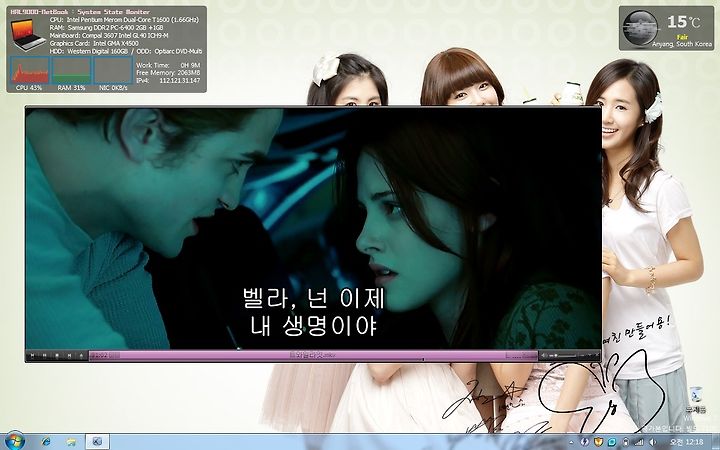Click the RAM Samsung DDR2 PC-6400 line

pos(107,28)
